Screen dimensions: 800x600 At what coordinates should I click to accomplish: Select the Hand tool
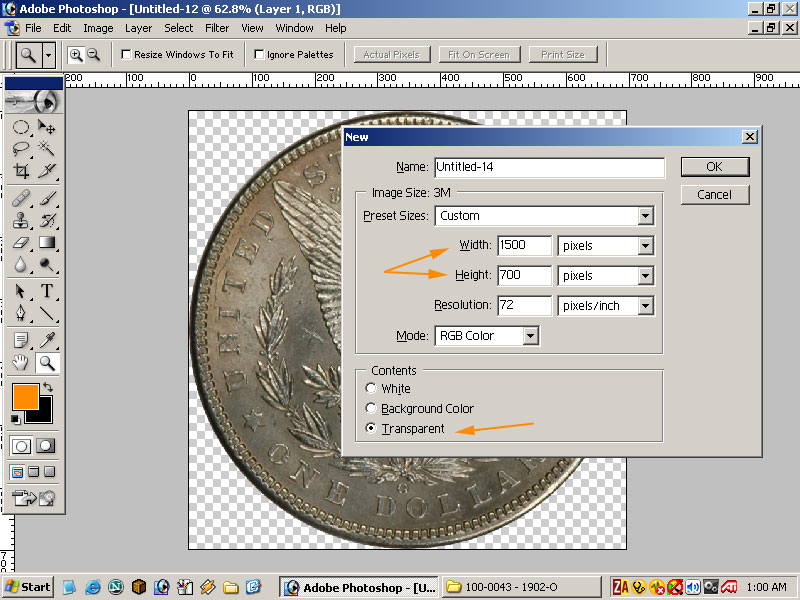pos(21,363)
